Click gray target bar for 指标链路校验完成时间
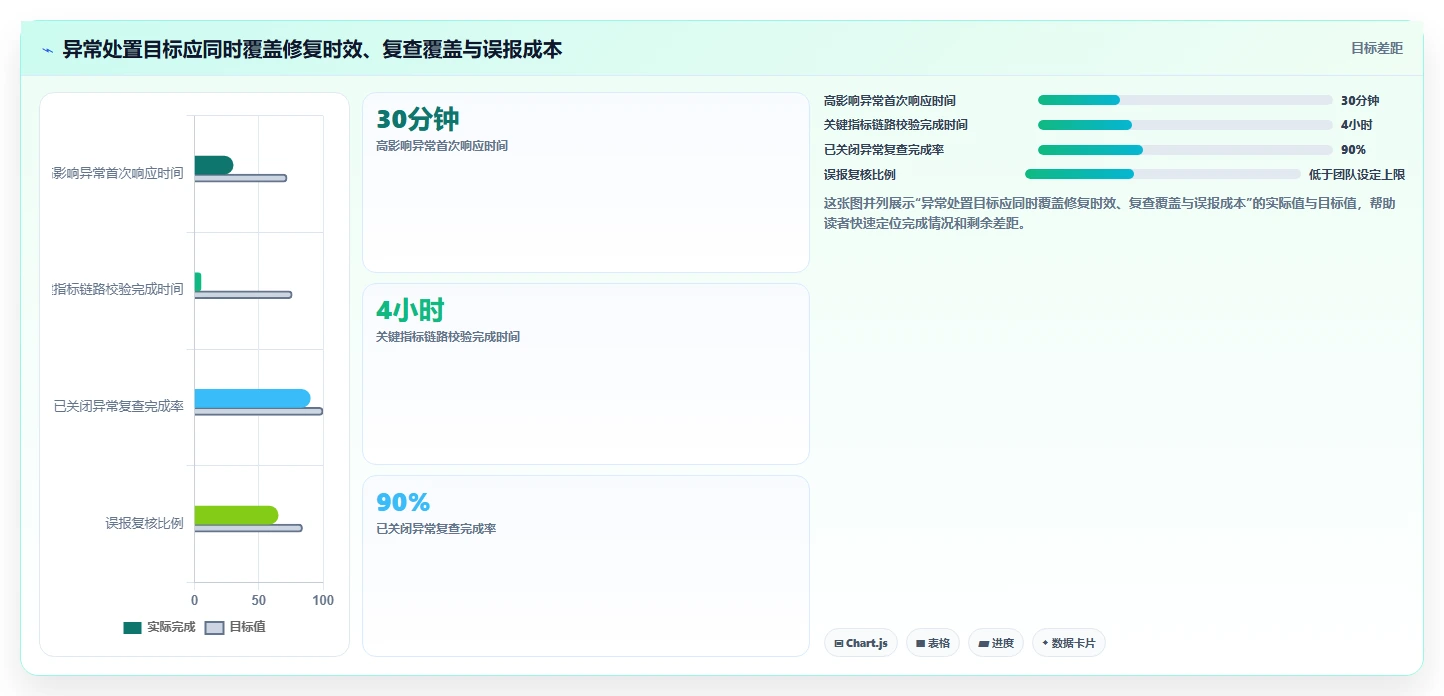The image size is (1444, 696). tap(243, 295)
